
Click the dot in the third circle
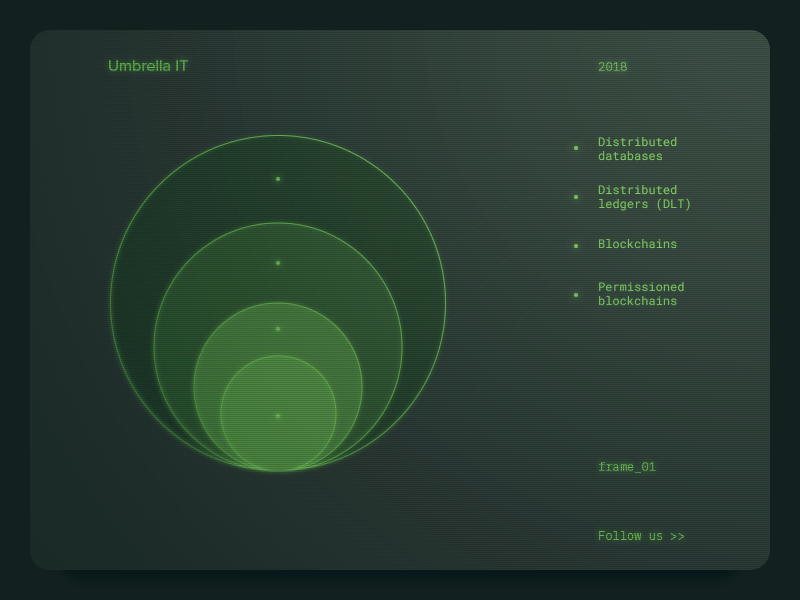pos(278,329)
